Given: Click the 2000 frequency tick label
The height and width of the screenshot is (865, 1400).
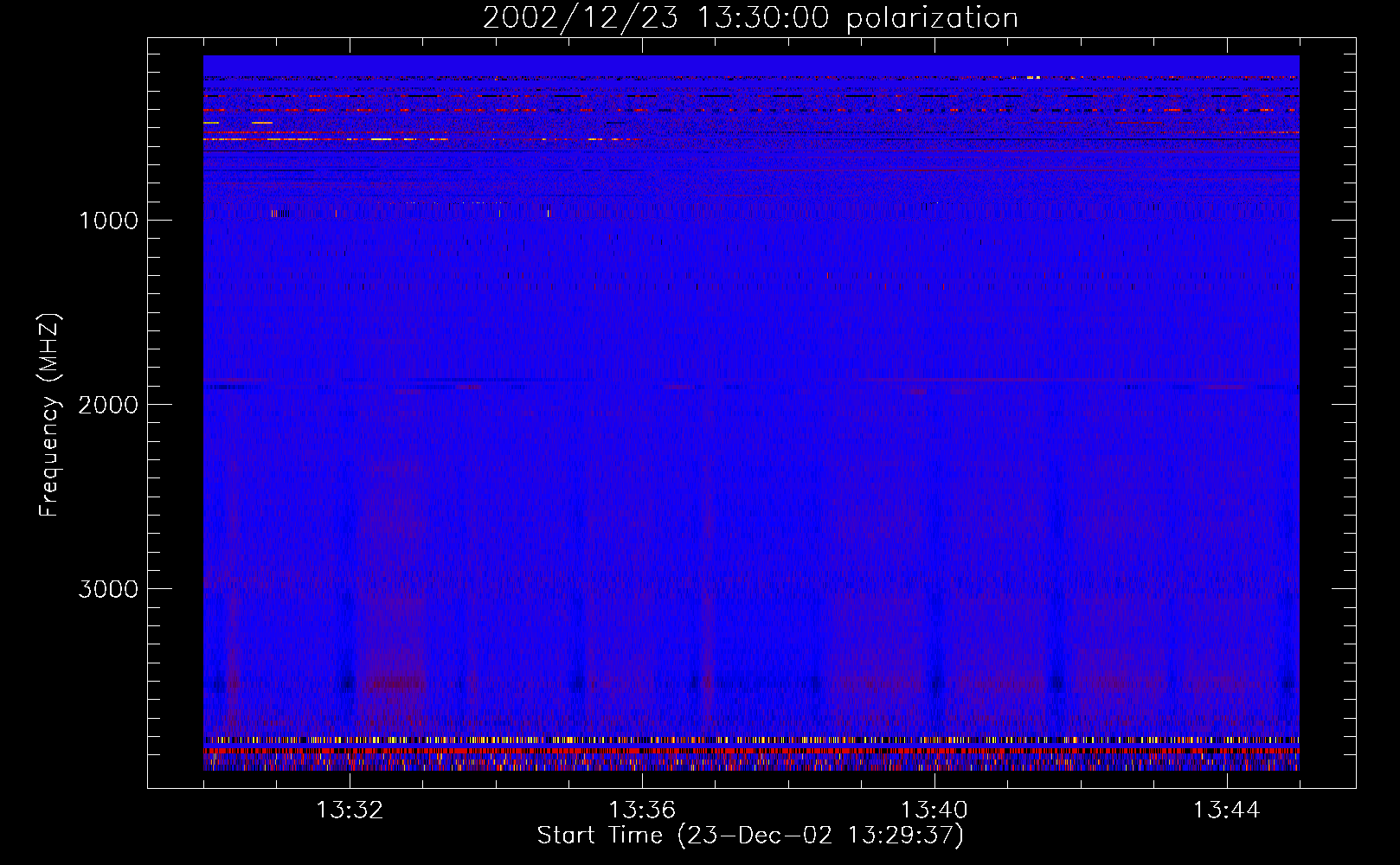Looking at the screenshot, I should 108,404.
